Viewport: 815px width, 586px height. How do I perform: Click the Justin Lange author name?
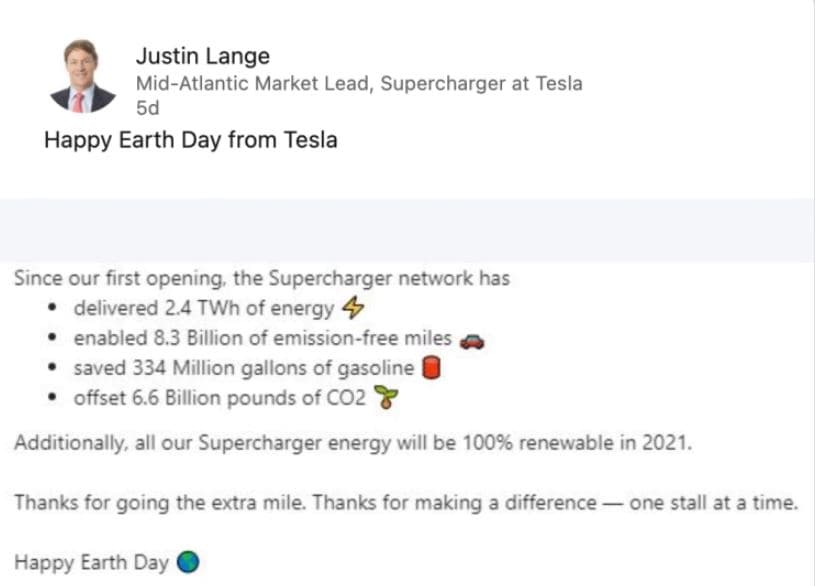203,56
